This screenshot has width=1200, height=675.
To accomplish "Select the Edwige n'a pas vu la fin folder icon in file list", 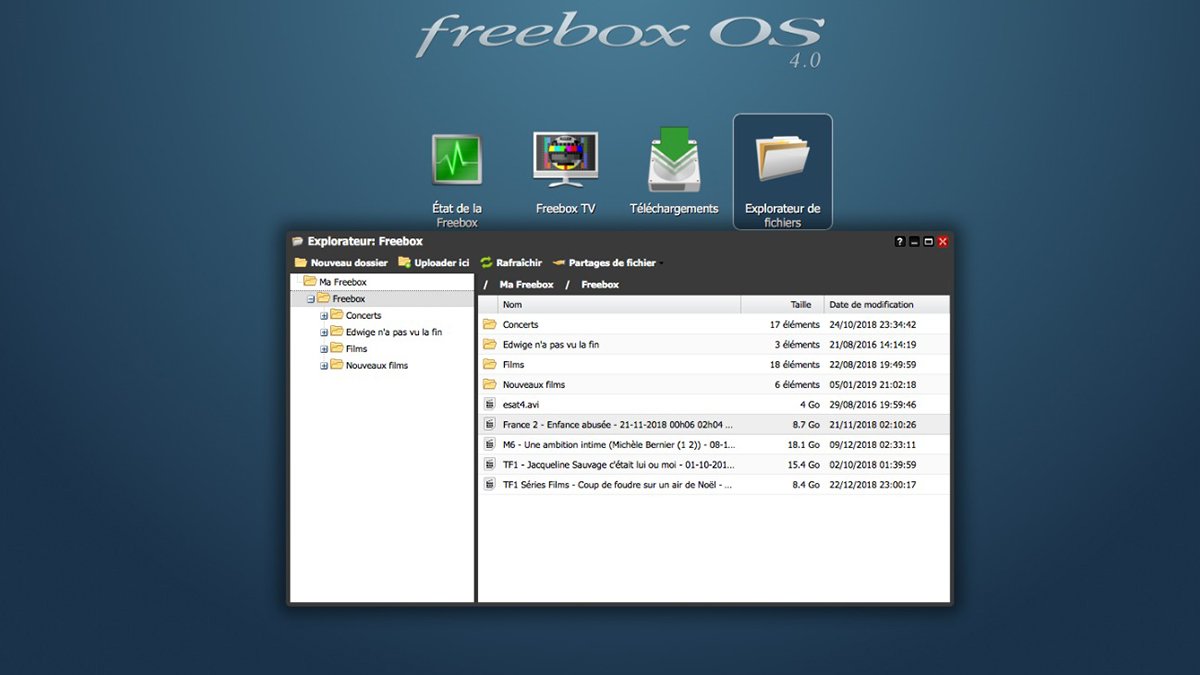I will click(x=489, y=344).
